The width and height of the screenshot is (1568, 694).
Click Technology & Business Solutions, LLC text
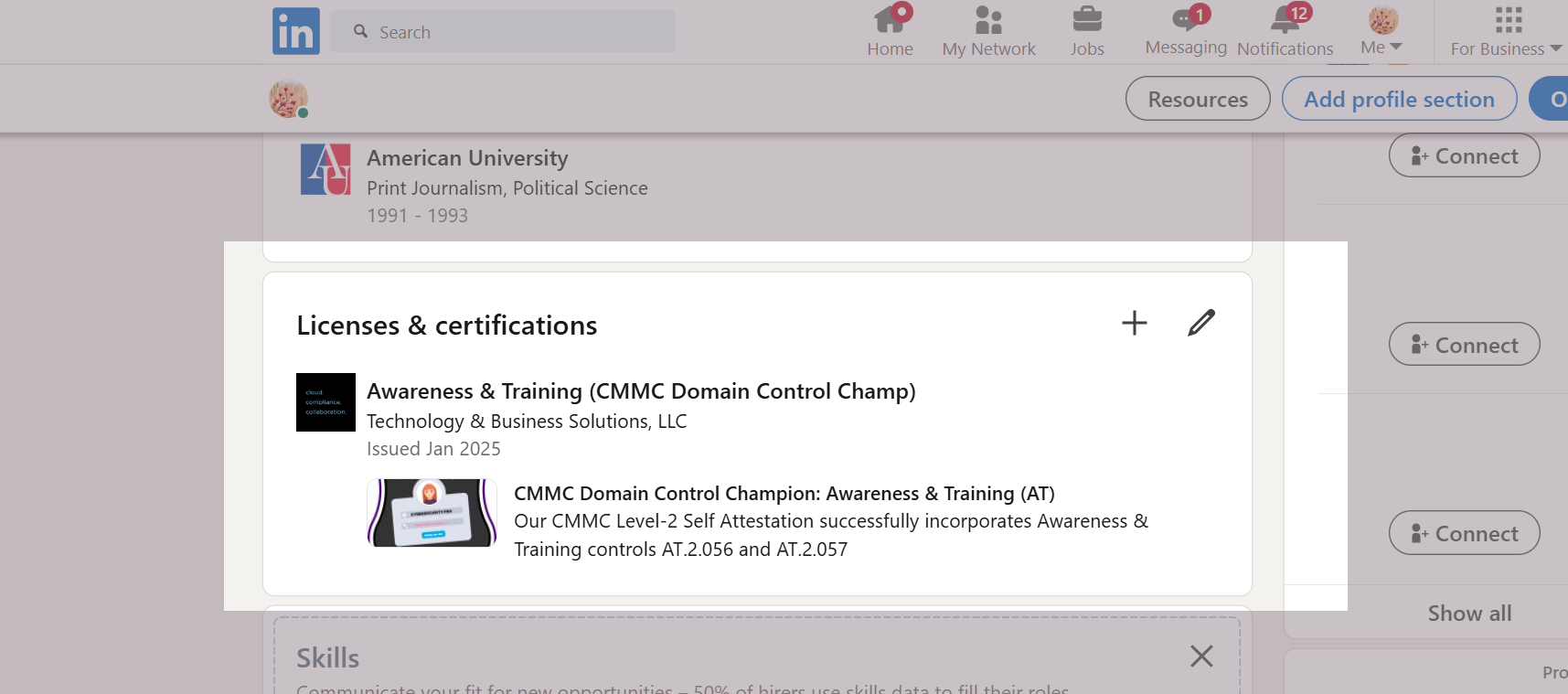point(527,422)
